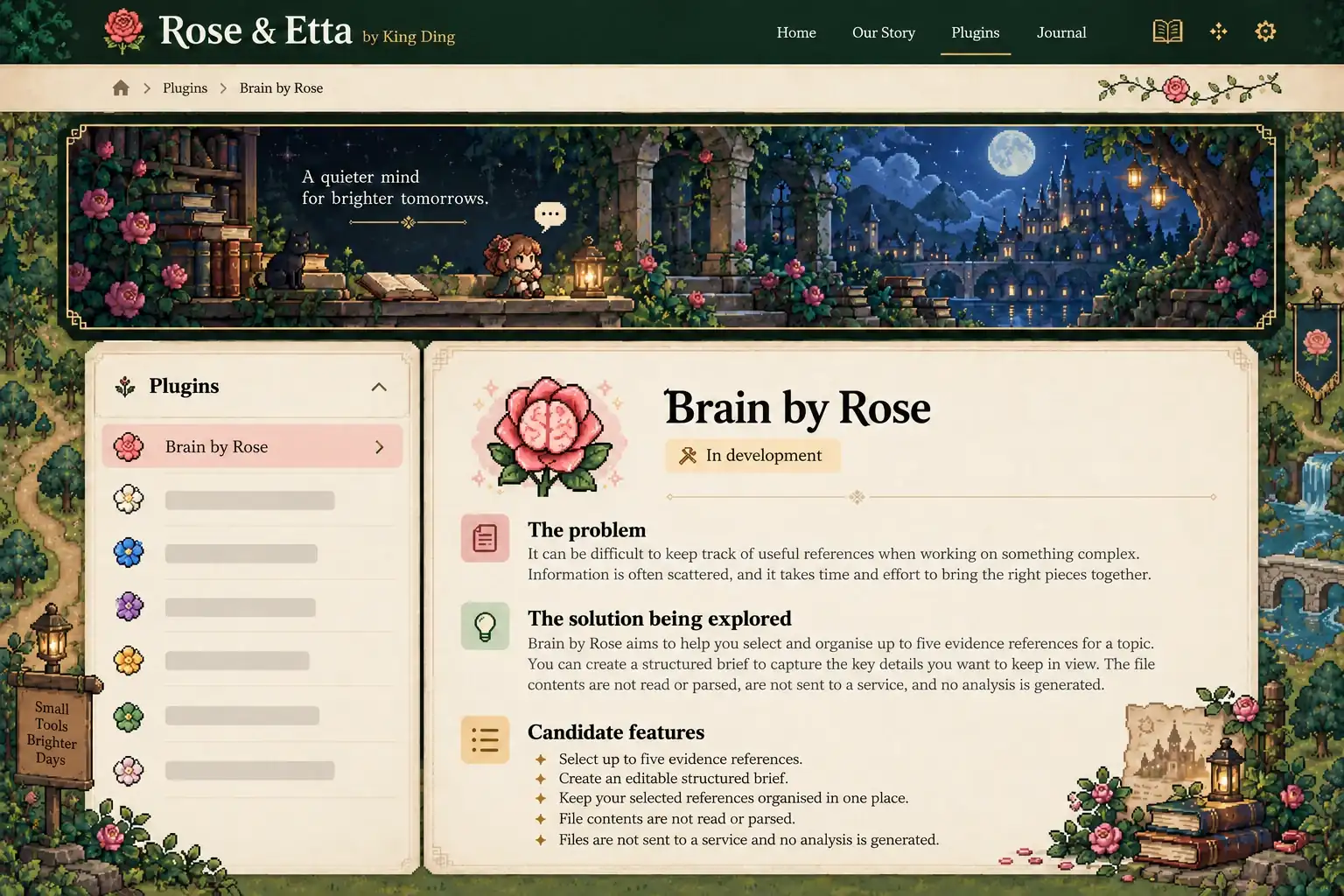
Task: Select the blue flower plugin icon
Action: tap(129, 553)
